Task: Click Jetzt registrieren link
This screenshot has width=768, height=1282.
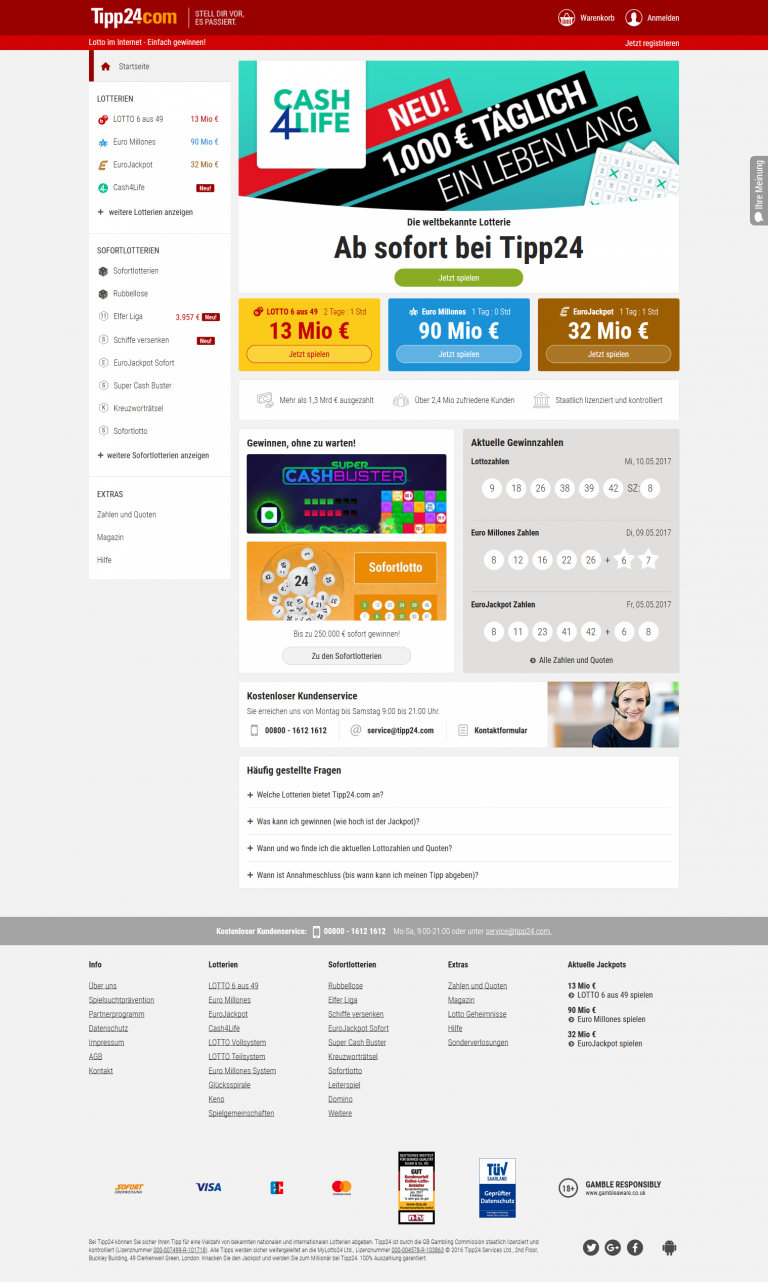Action: coord(652,43)
